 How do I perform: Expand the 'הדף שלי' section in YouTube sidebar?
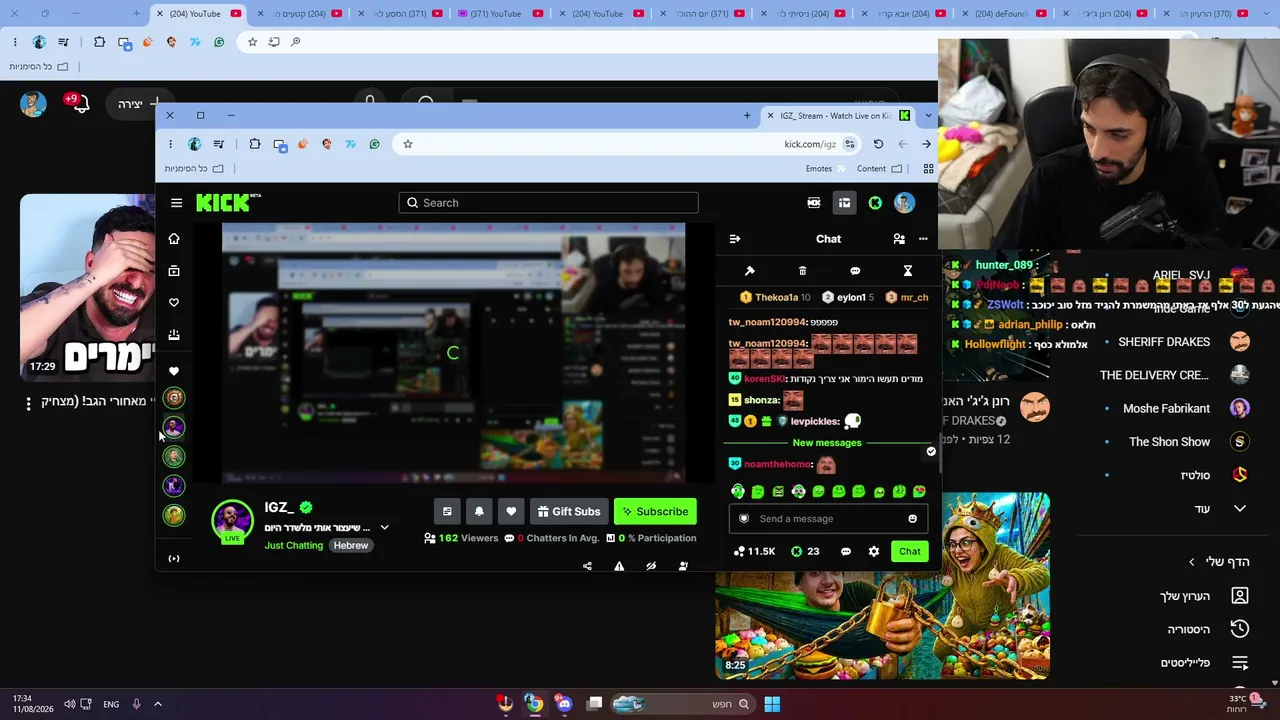click(1218, 562)
